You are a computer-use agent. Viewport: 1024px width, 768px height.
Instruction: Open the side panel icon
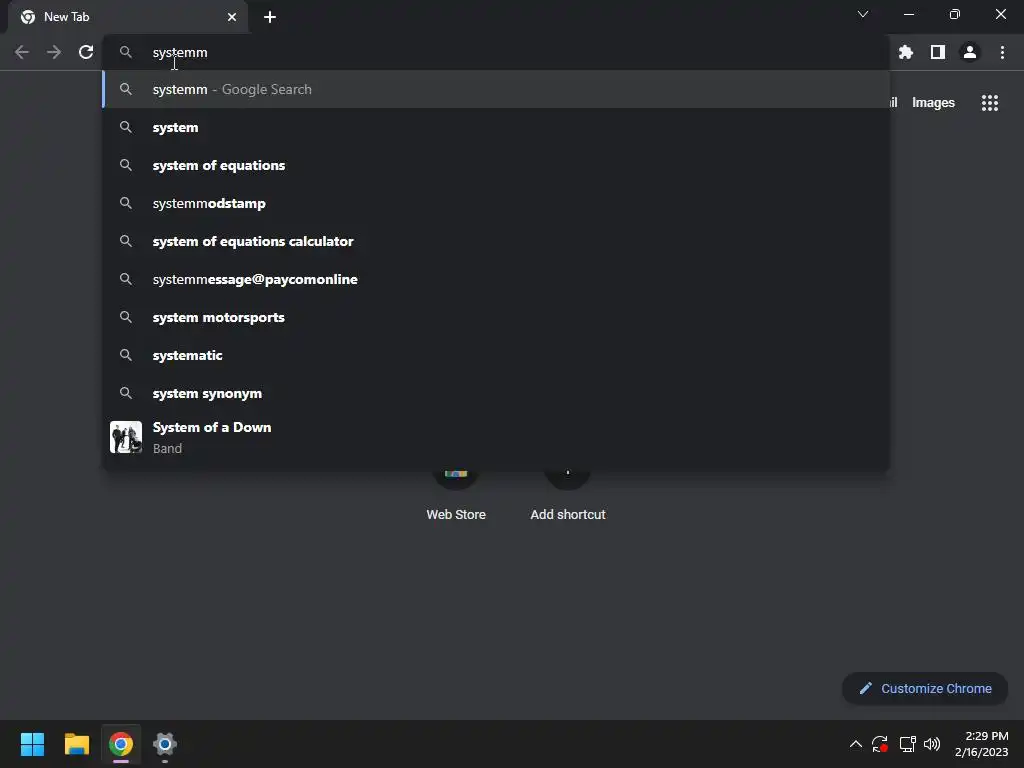coord(938,52)
